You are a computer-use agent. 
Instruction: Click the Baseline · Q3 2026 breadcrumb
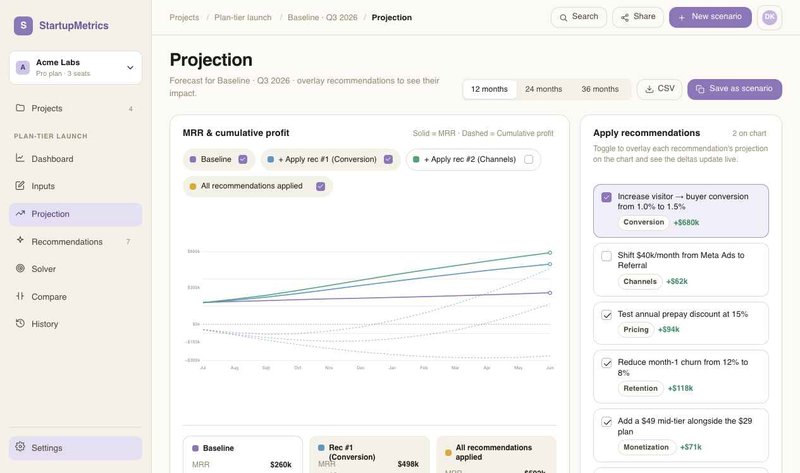[x=322, y=17]
